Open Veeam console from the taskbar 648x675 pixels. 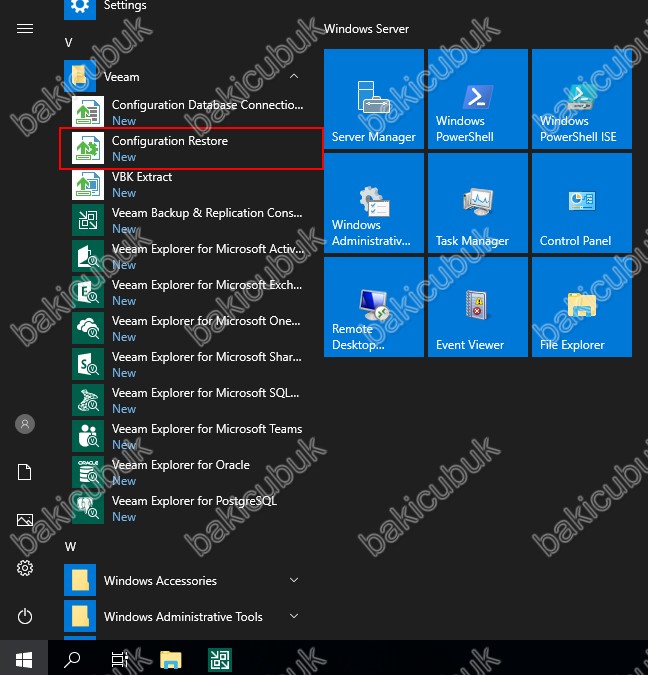point(220,660)
